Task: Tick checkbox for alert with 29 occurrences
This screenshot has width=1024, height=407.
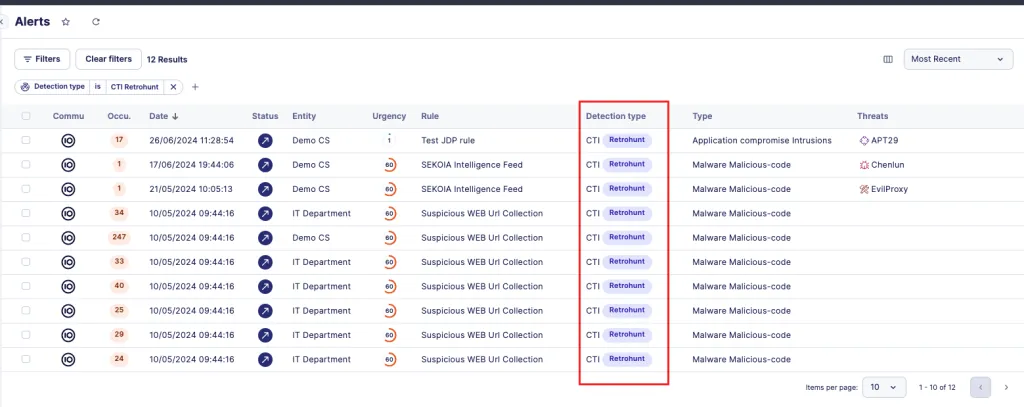Action: tap(25, 334)
